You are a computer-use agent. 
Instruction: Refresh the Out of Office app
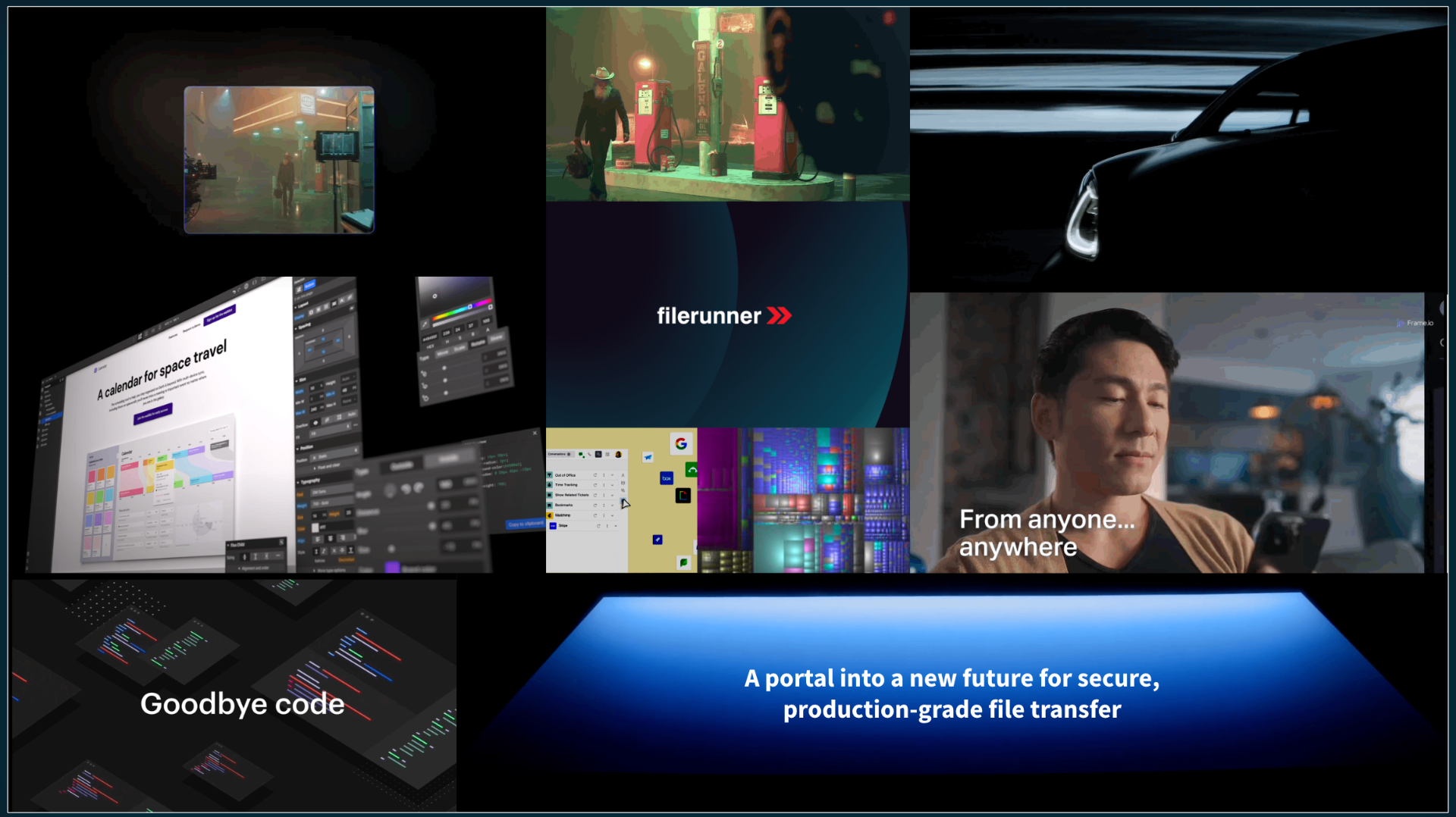[595, 475]
